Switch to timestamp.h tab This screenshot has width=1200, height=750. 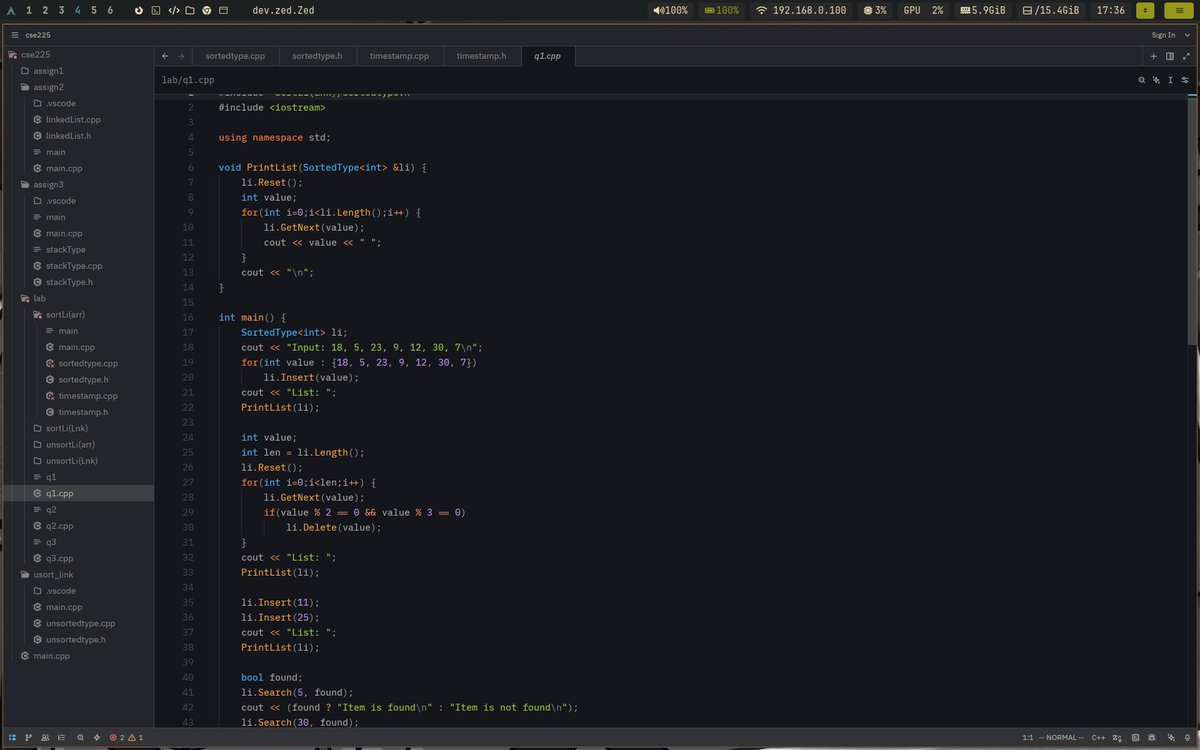pos(481,56)
